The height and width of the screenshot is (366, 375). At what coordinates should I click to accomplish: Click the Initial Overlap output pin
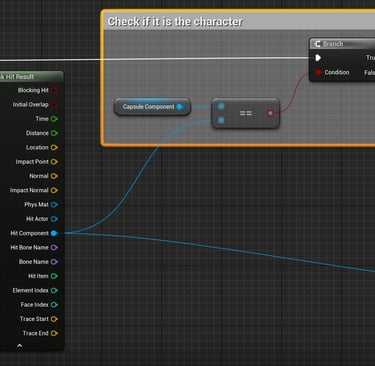tap(54, 105)
